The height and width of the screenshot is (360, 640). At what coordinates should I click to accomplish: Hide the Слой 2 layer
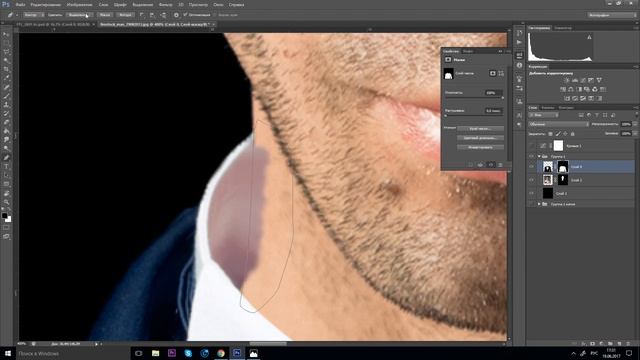531,193
